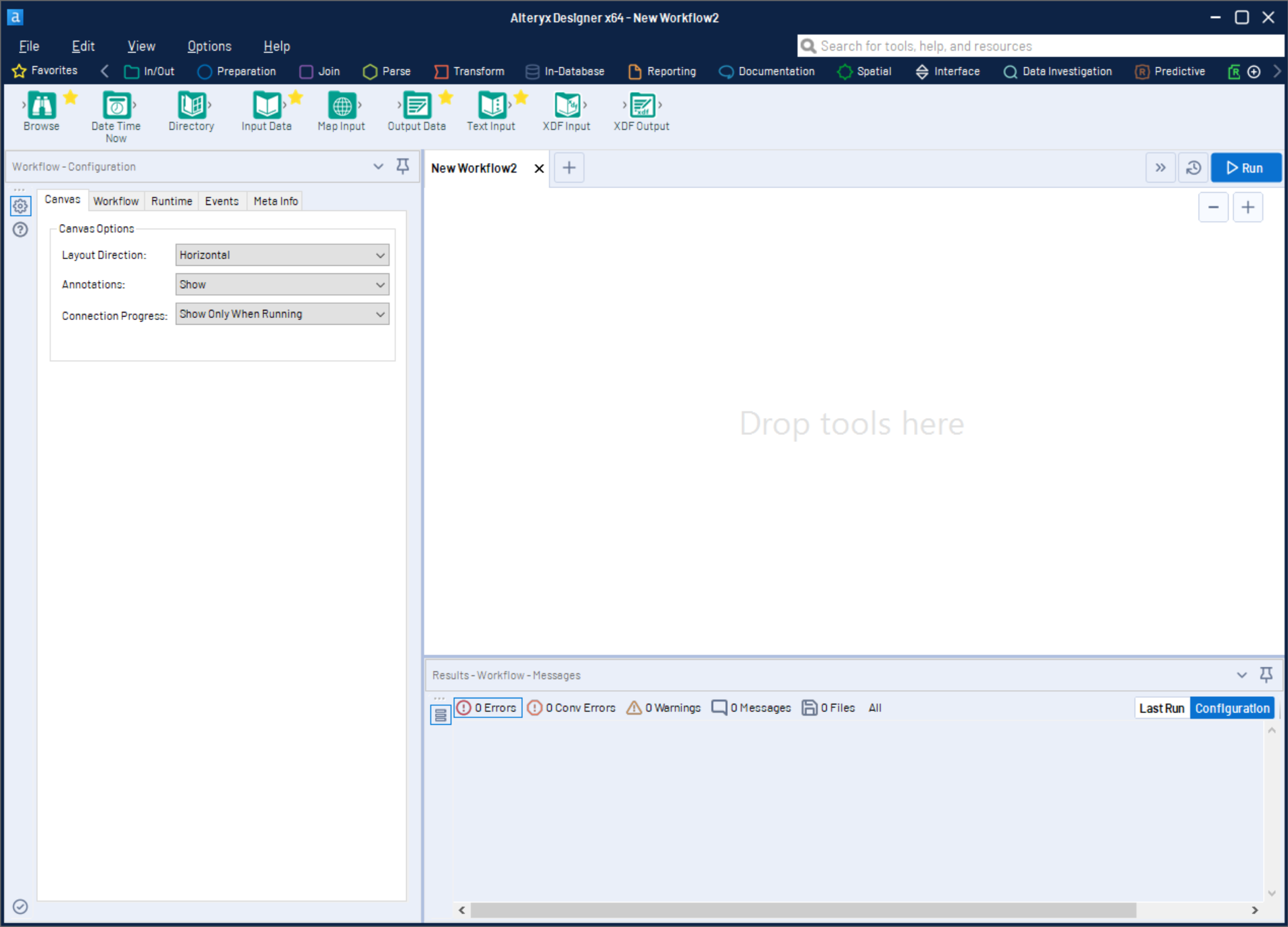
Task: Expand the Annotations dropdown
Action: pyautogui.click(x=282, y=285)
